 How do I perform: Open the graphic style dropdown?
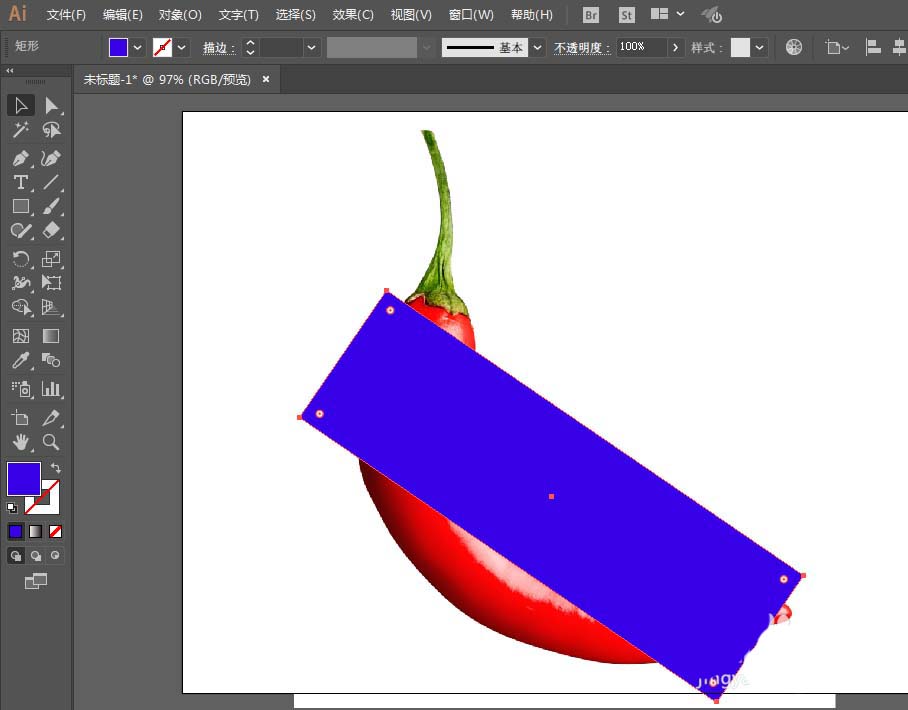(x=759, y=47)
